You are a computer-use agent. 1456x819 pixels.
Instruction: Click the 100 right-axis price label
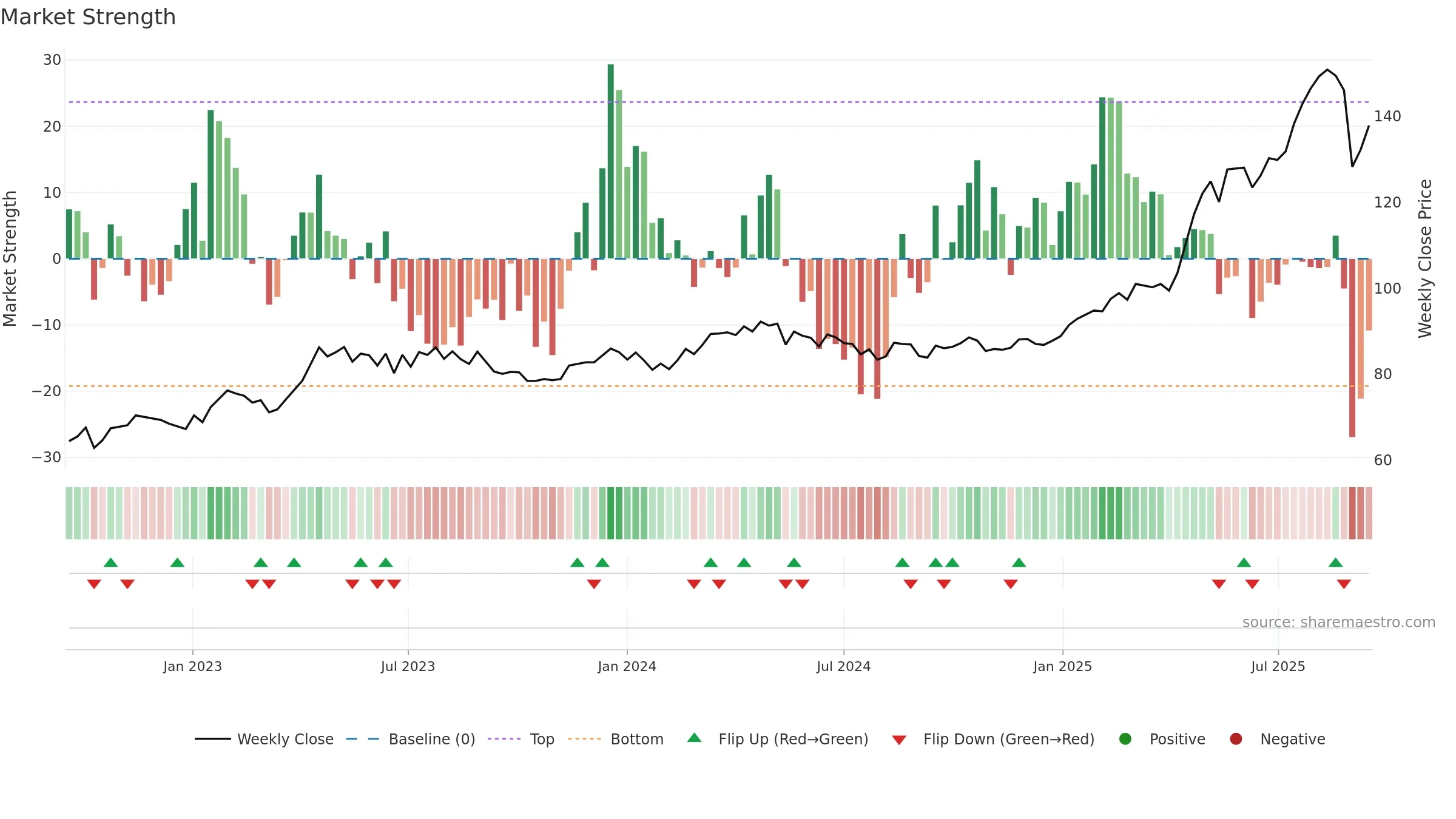1387,289
